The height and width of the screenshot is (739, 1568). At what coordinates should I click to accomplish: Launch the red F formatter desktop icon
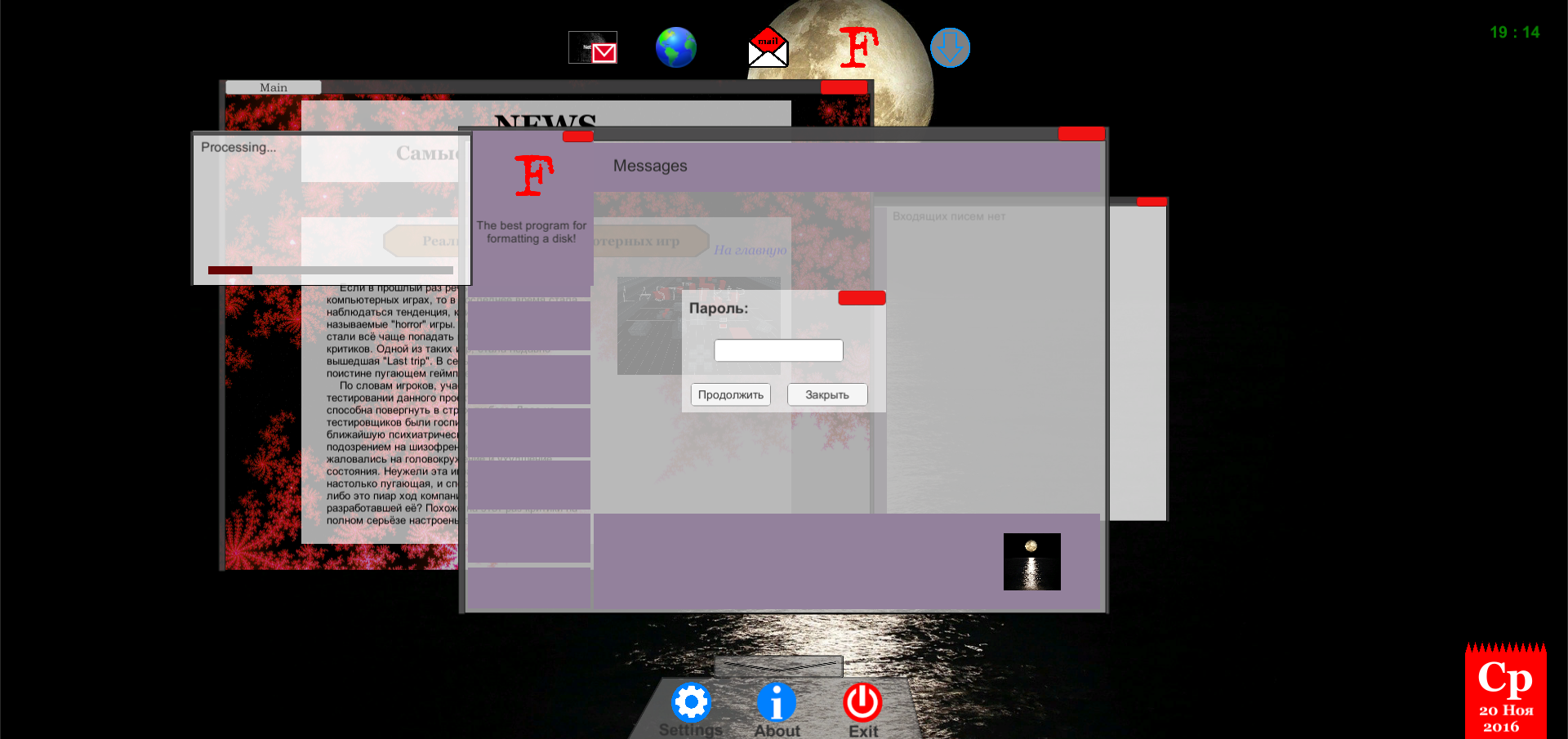tap(858, 47)
